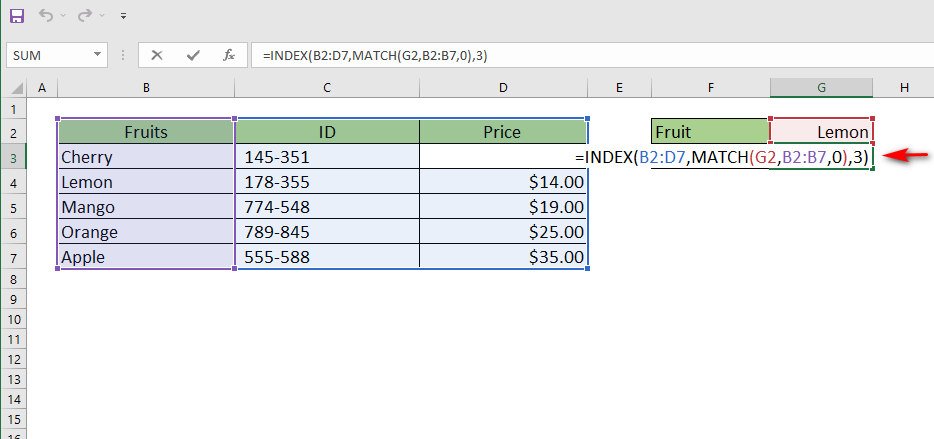Confirm the formula with the checkmark icon

pyautogui.click(x=192, y=55)
